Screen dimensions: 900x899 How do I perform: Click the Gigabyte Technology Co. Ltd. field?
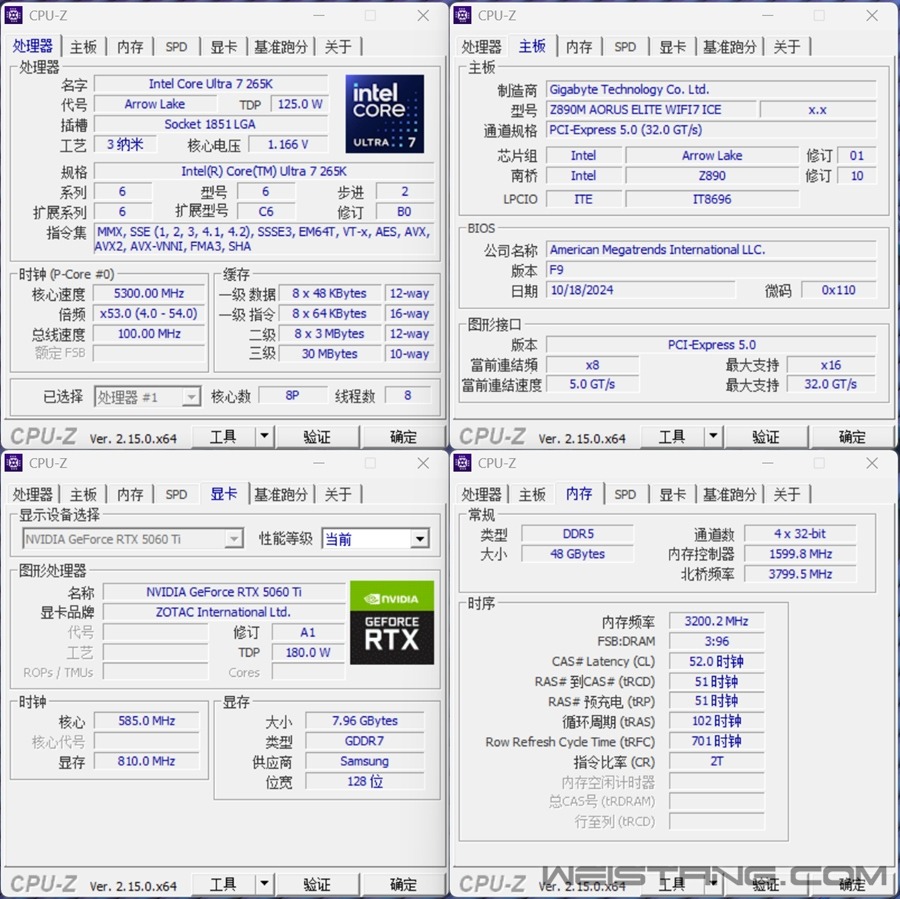[x=711, y=90]
